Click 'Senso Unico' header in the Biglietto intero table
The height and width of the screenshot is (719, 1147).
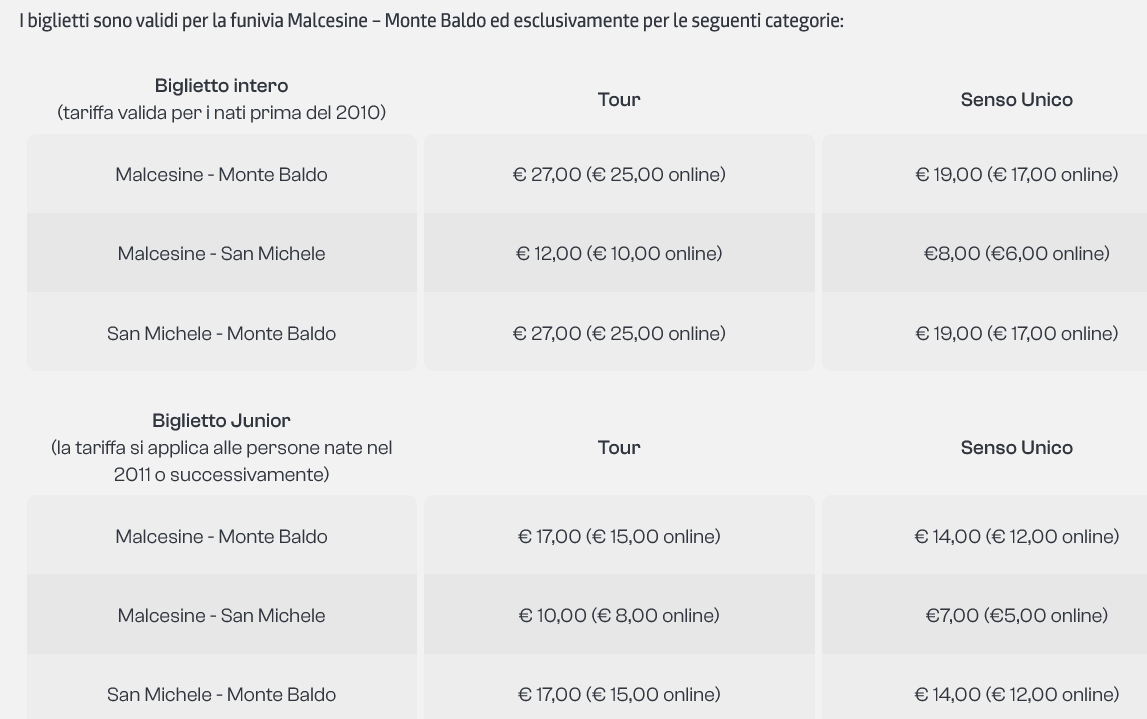tap(1016, 99)
